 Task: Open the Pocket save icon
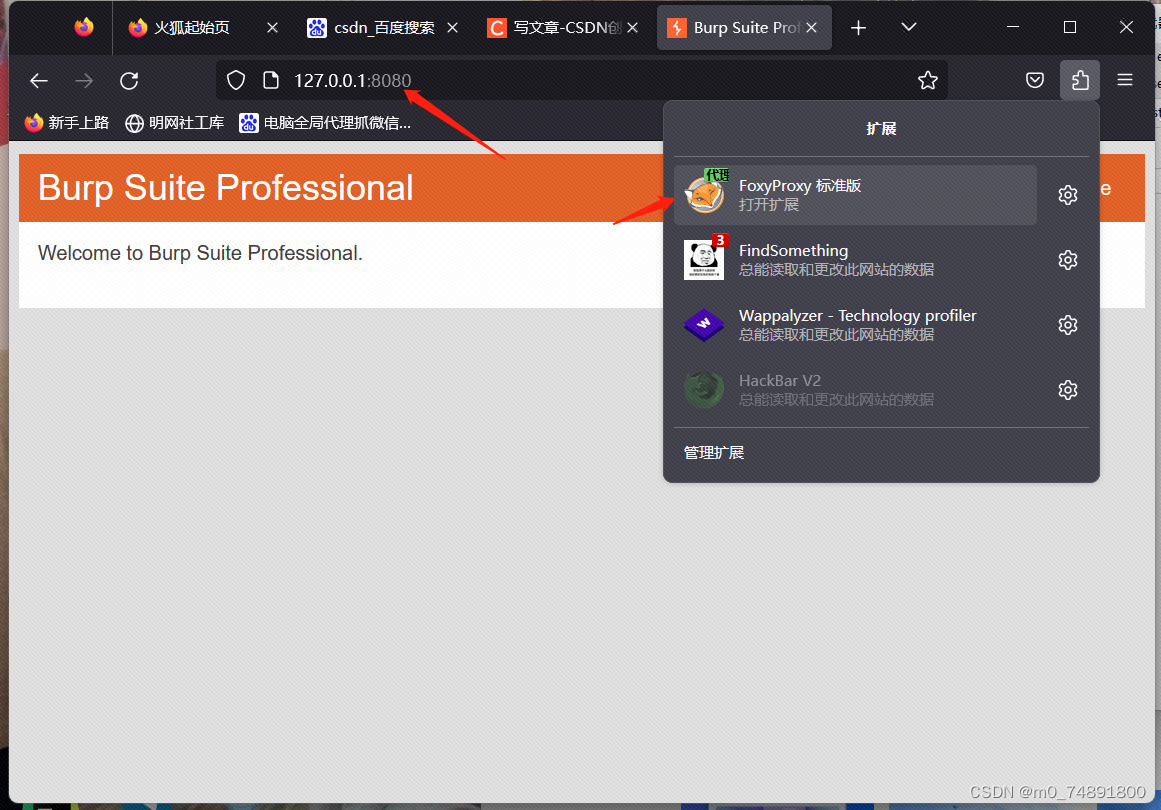coord(1035,80)
